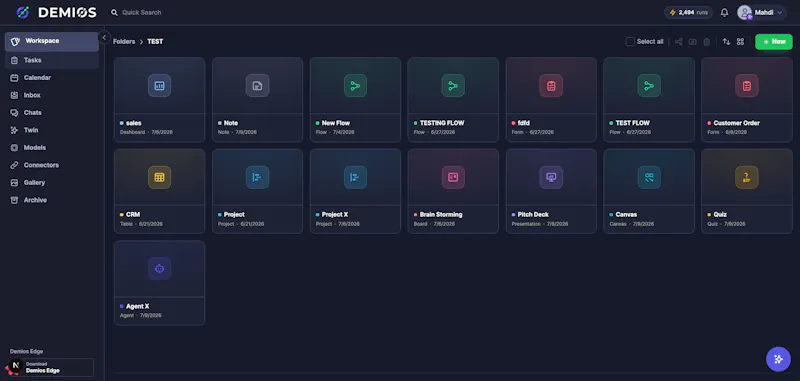800x381 pixels.
Task: Open the Project X card icon
Action: click(x=355, y=177)
